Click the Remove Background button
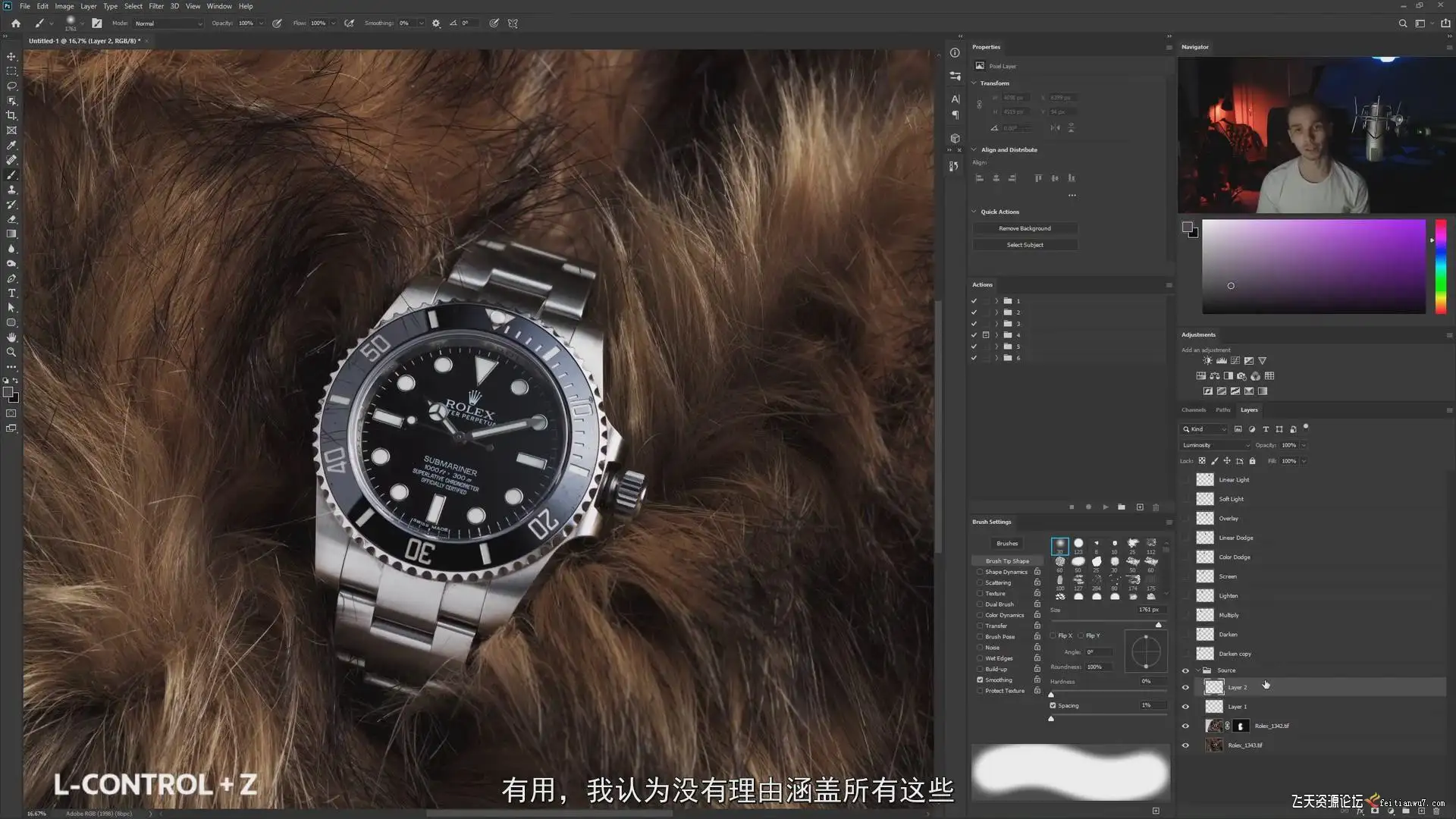The height and width of the screenshot is (819, 1456). (1025, 228)
